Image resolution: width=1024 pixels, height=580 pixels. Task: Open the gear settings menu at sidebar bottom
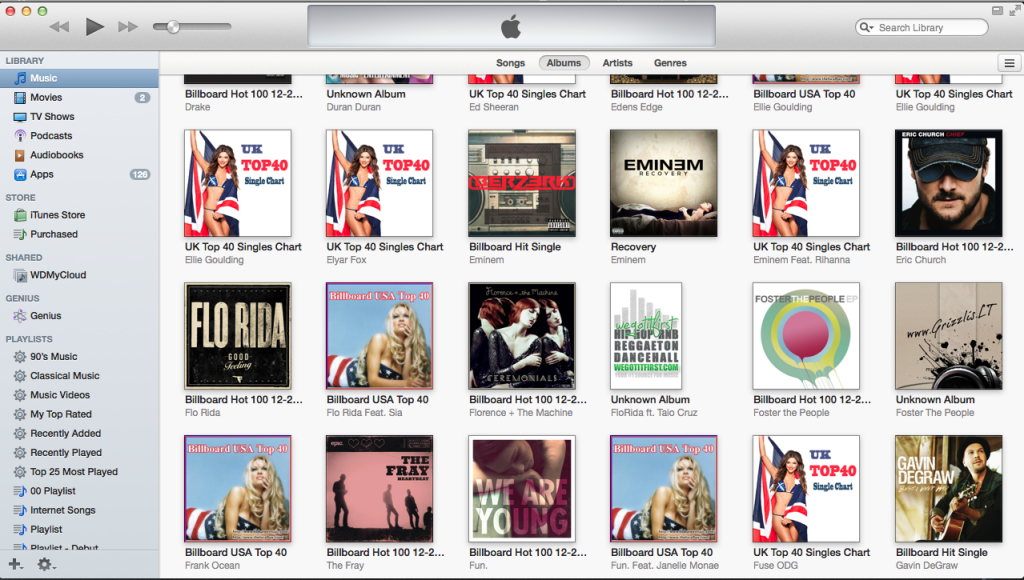(x=46, y=564)
